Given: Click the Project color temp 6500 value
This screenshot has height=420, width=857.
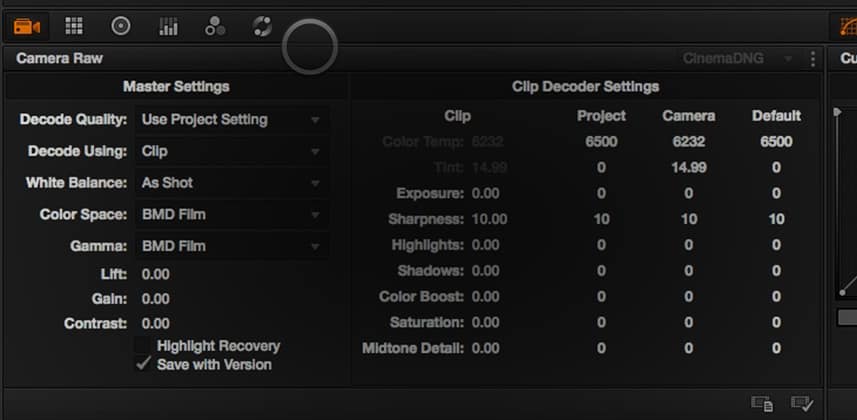Looking at the screenshot, I should (601, 142).
